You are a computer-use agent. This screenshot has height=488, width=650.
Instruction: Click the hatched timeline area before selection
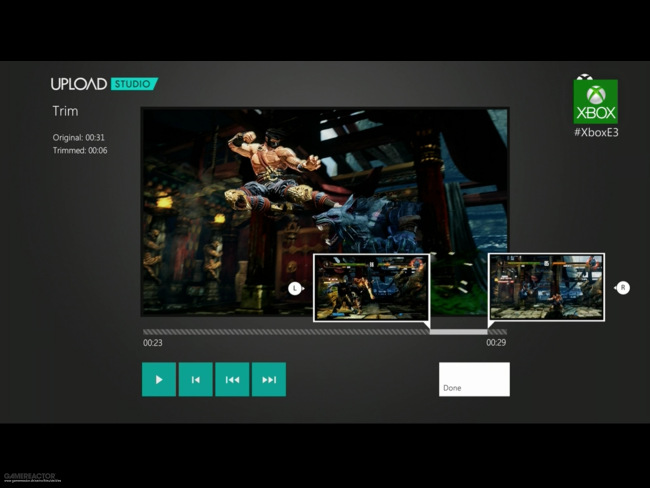(286, 332)
